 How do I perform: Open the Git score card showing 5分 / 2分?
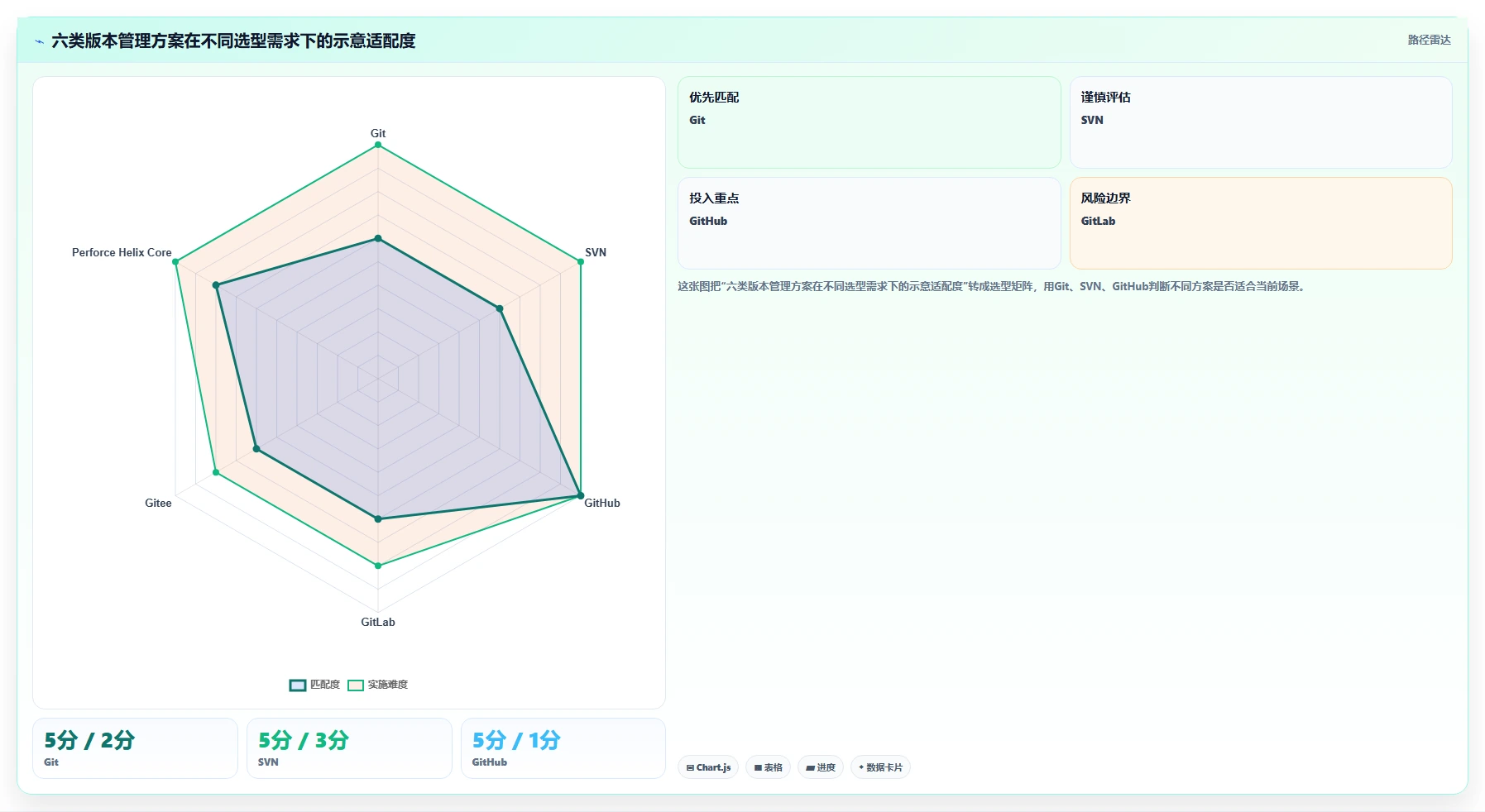(135, 748)
